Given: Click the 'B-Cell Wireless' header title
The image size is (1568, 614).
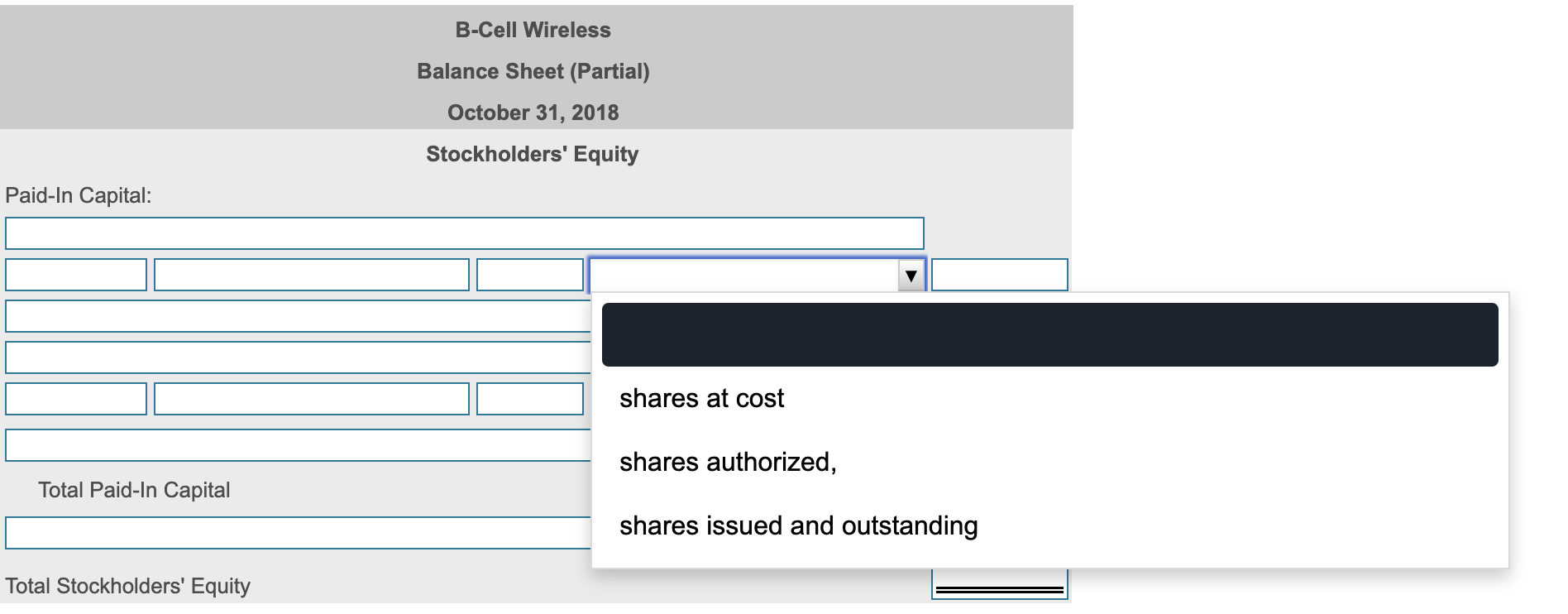Looking at the screenshot, I should [x=533, y=30].
